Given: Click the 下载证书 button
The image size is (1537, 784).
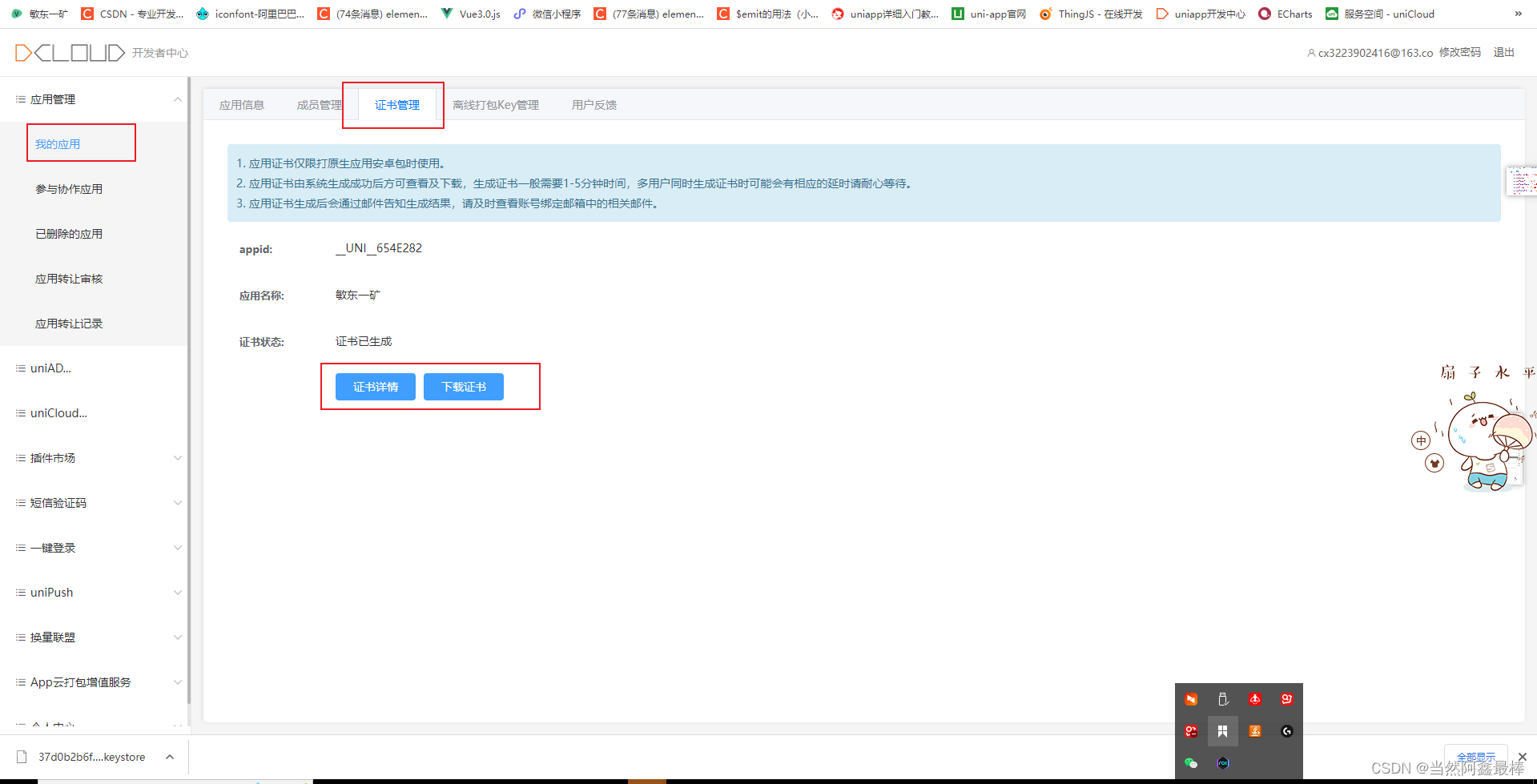Looking at the screenshot, I should click(463, 387).
